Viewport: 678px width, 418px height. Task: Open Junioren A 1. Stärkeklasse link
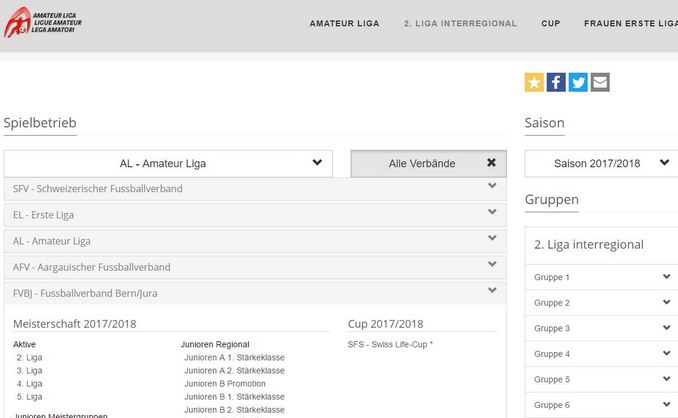234,358
